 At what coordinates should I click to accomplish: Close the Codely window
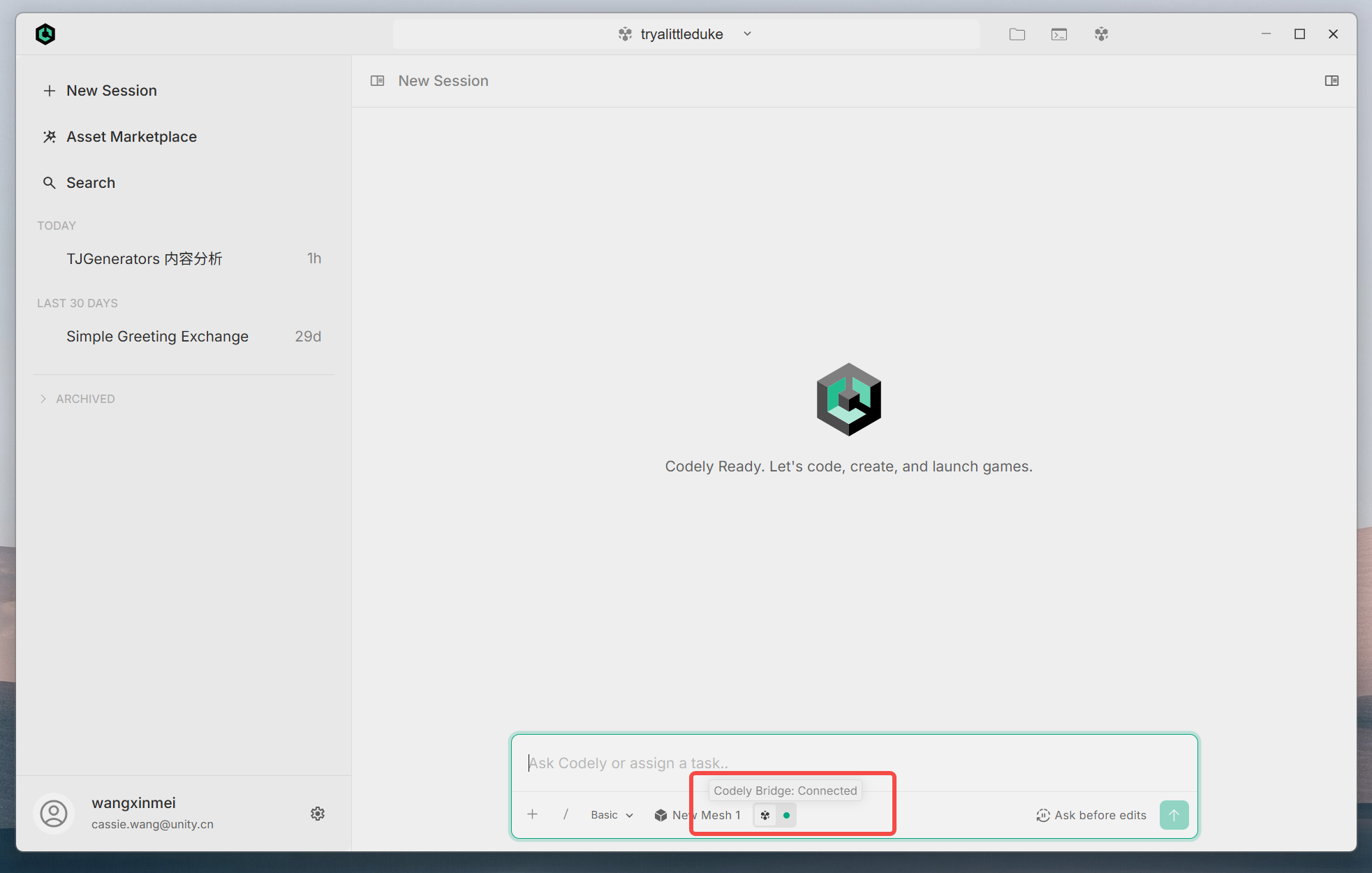(1333, 34)
